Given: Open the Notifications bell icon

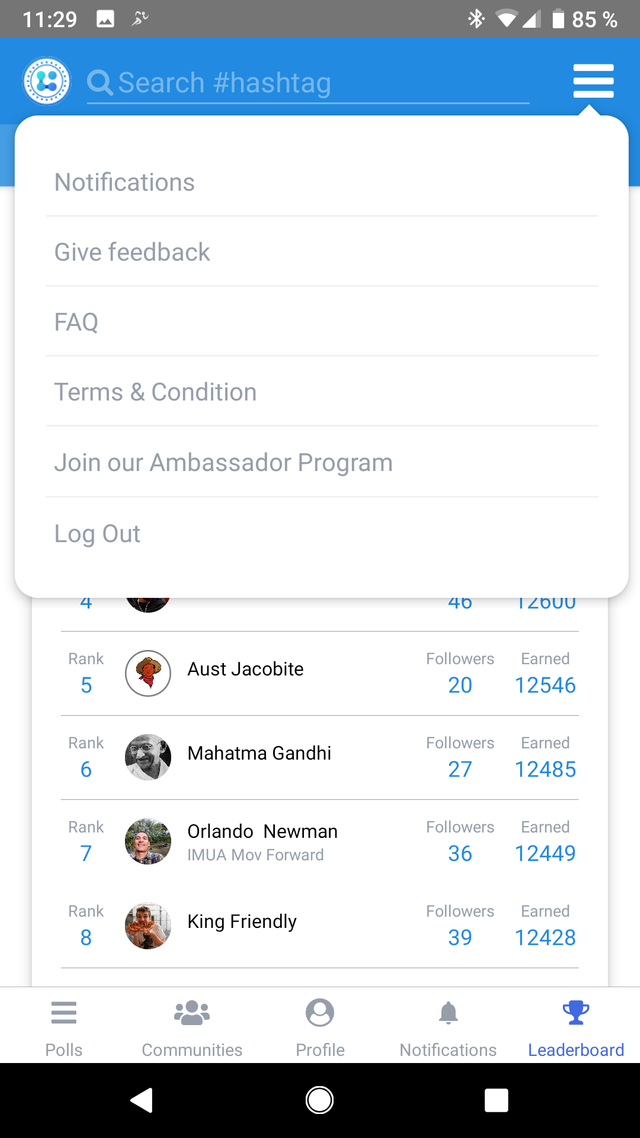Looking at the screenshot, I should 447,1012.
